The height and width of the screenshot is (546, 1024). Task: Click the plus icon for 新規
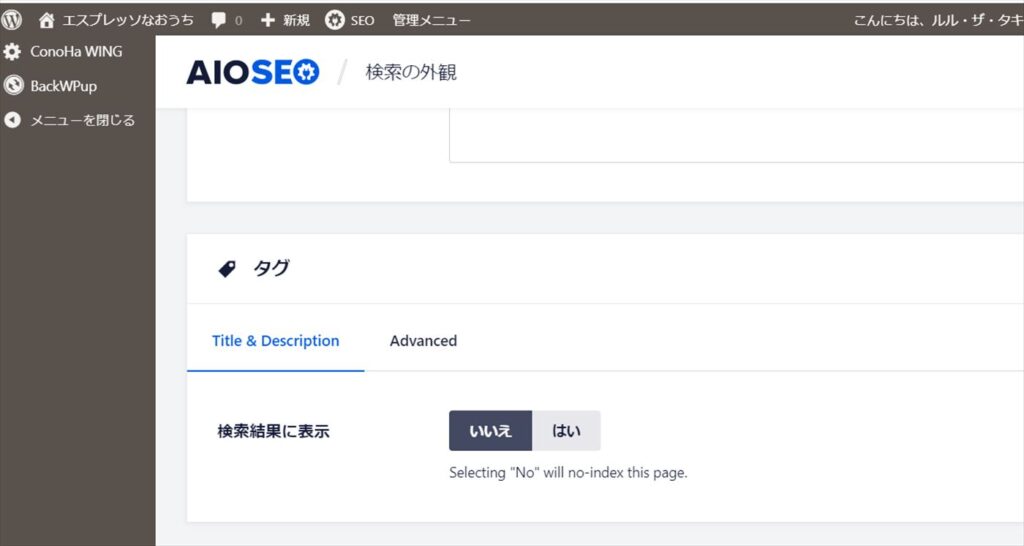(268, 20)
